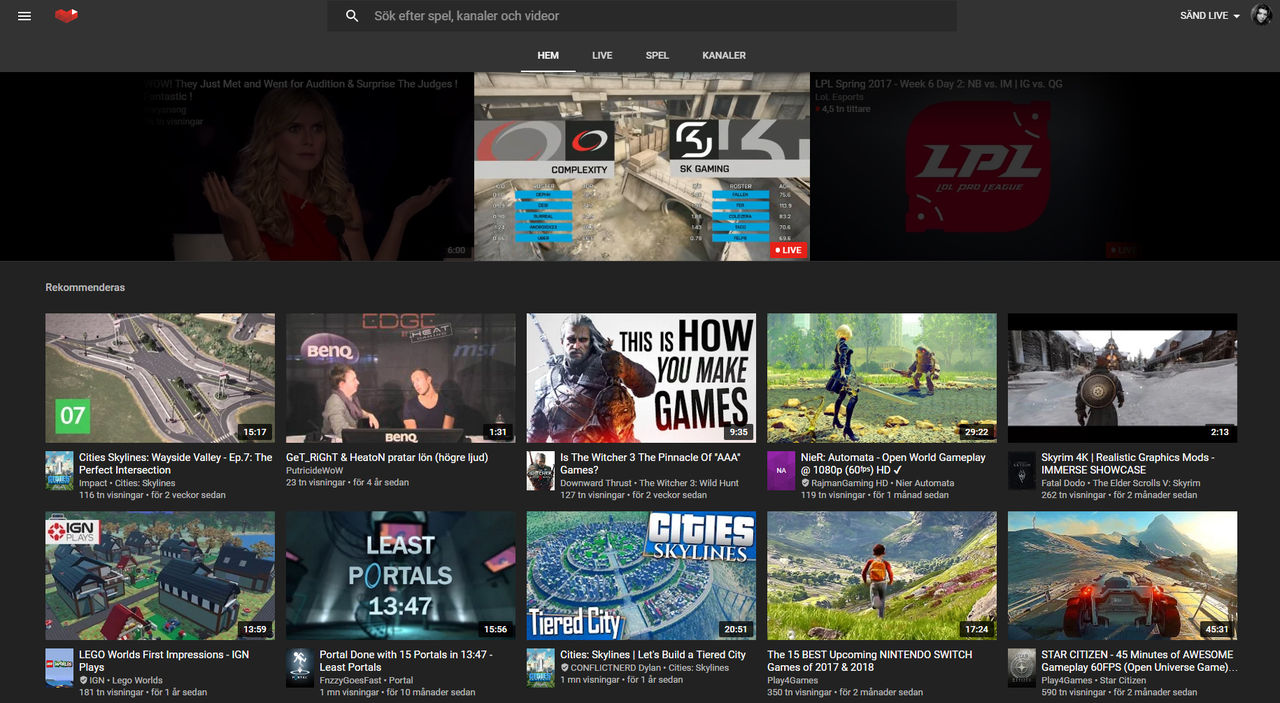1280x703 pixels.
Task: Open 'The Witcher 3: Wild Hunt' game link
Action: 689,483
